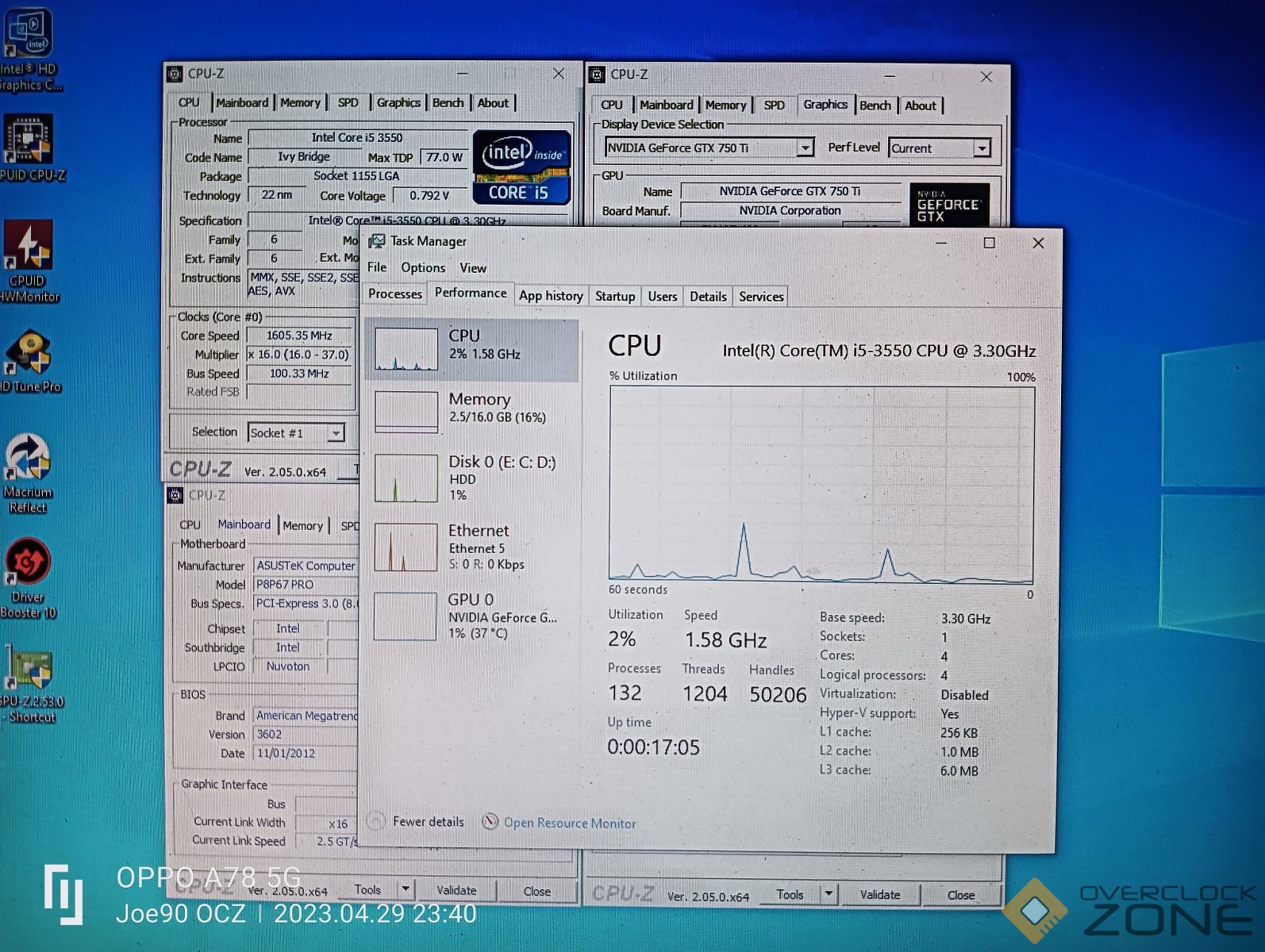The image size is (1265, 952).
Task: Click the Virtualization Disabled value
Action: [964, 695]
